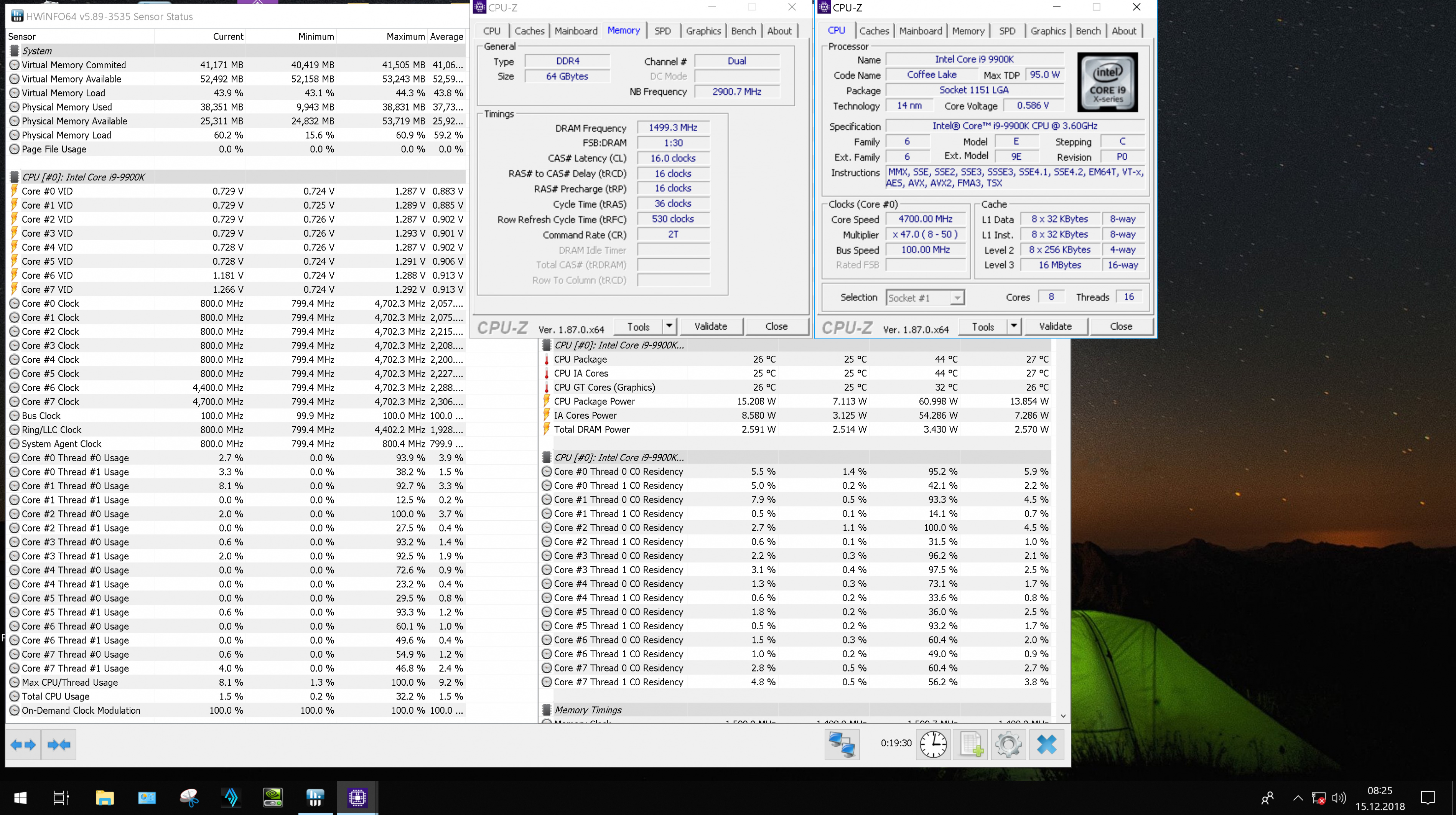The width and height of the screenshot is (1456, 815).
Task: Select CPU tab in left CPU-Z window
Action: [x=492, y=31]
